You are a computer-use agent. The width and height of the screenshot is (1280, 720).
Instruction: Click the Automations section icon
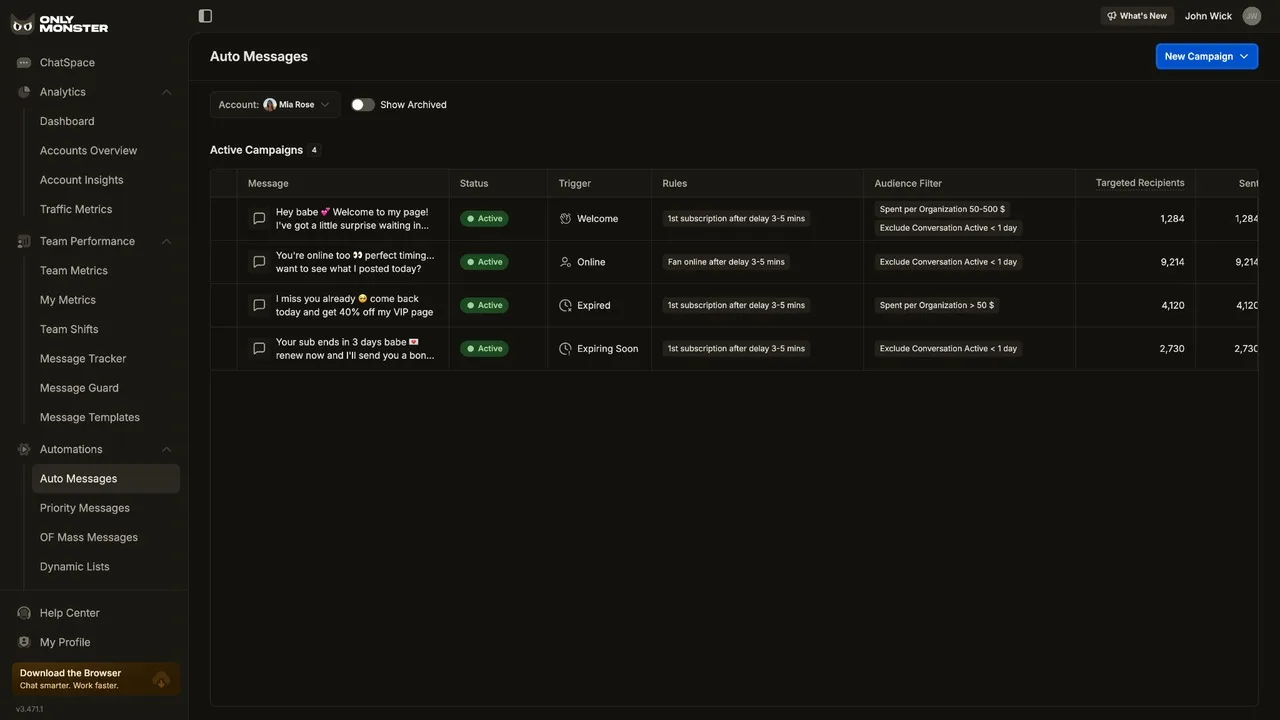pyautogui.click(x=24, y=449)
